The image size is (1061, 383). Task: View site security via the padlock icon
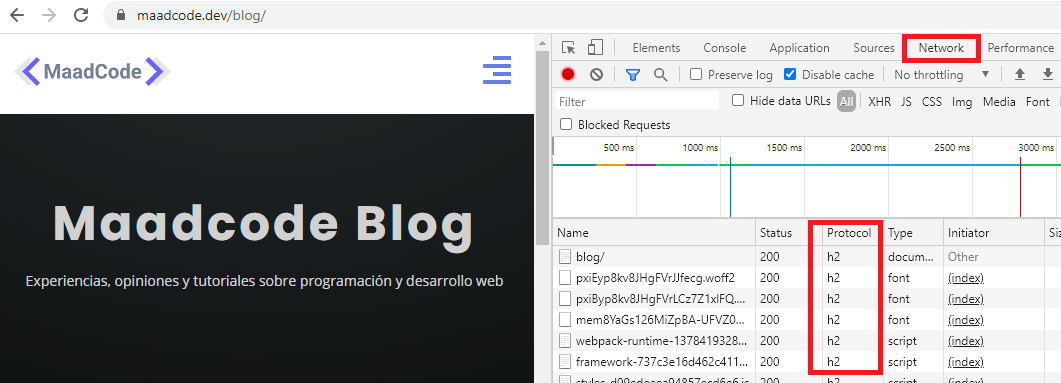122,15
